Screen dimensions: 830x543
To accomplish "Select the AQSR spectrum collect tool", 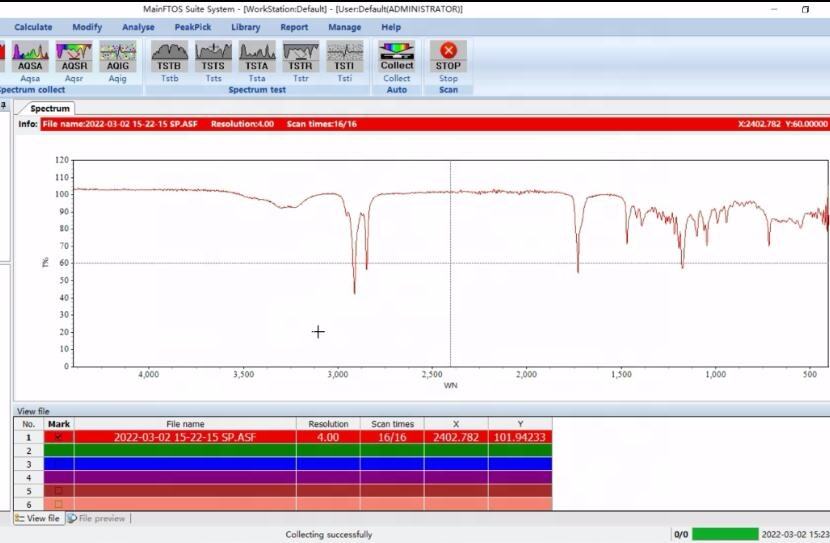I will pyautogui.click(x=74, y=57).
